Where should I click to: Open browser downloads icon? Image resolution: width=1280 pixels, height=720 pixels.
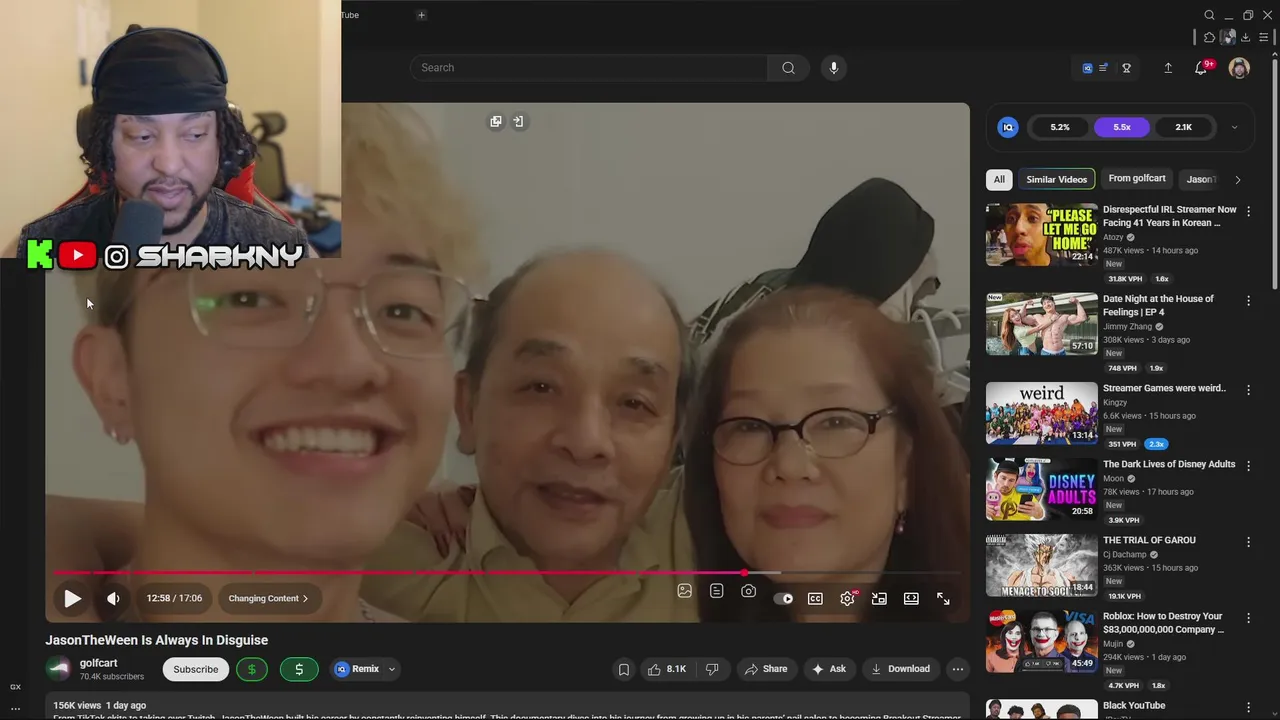tap(1245, 38)
